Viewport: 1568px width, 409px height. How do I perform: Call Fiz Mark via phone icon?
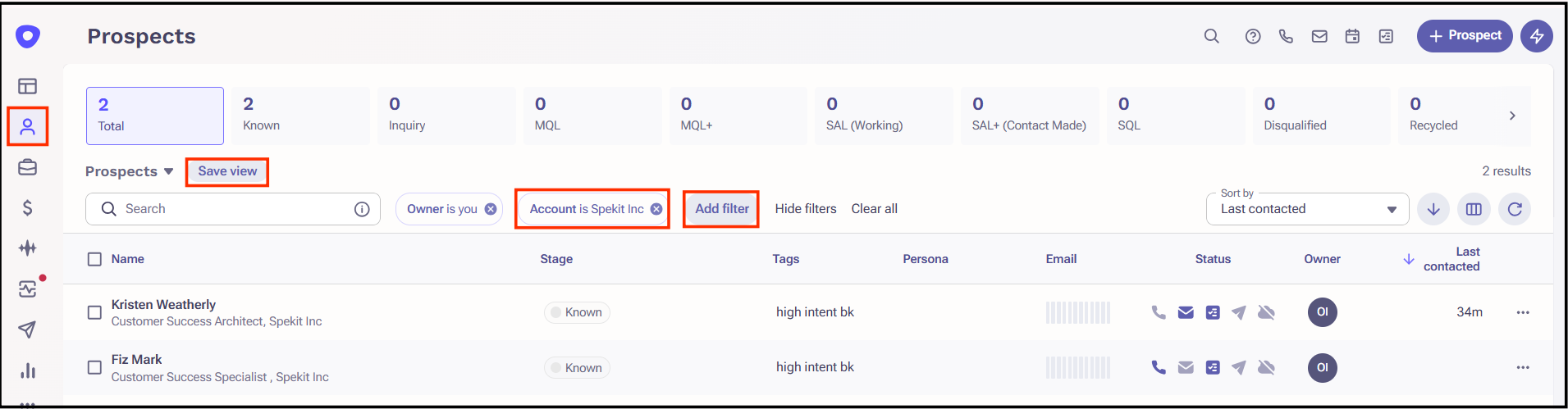[1158, 367]
